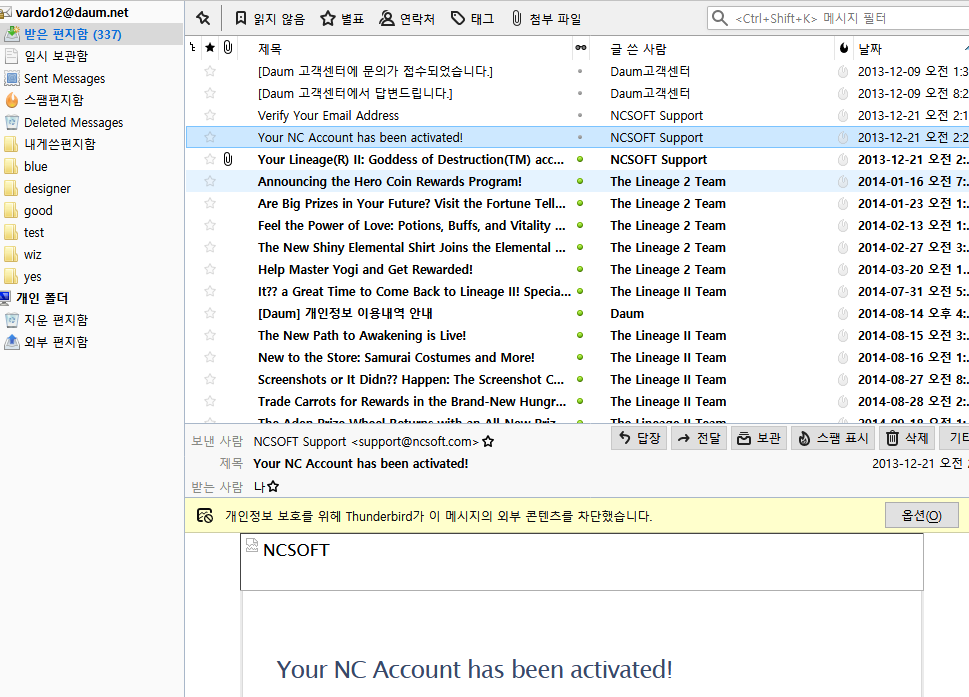
Task: Filter messages by unread status
Action: point(270,19)
